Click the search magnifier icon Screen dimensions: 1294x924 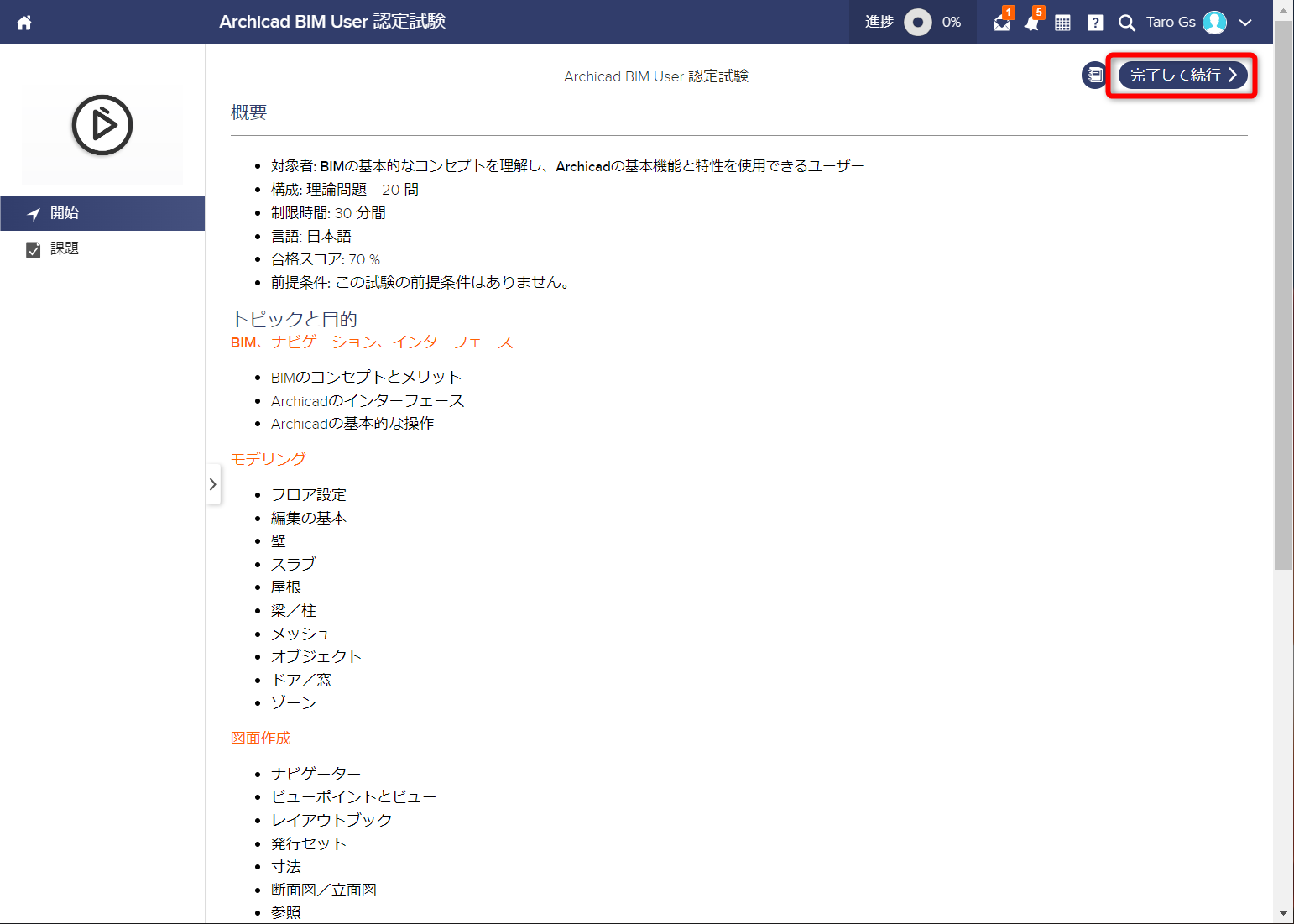1127,23
